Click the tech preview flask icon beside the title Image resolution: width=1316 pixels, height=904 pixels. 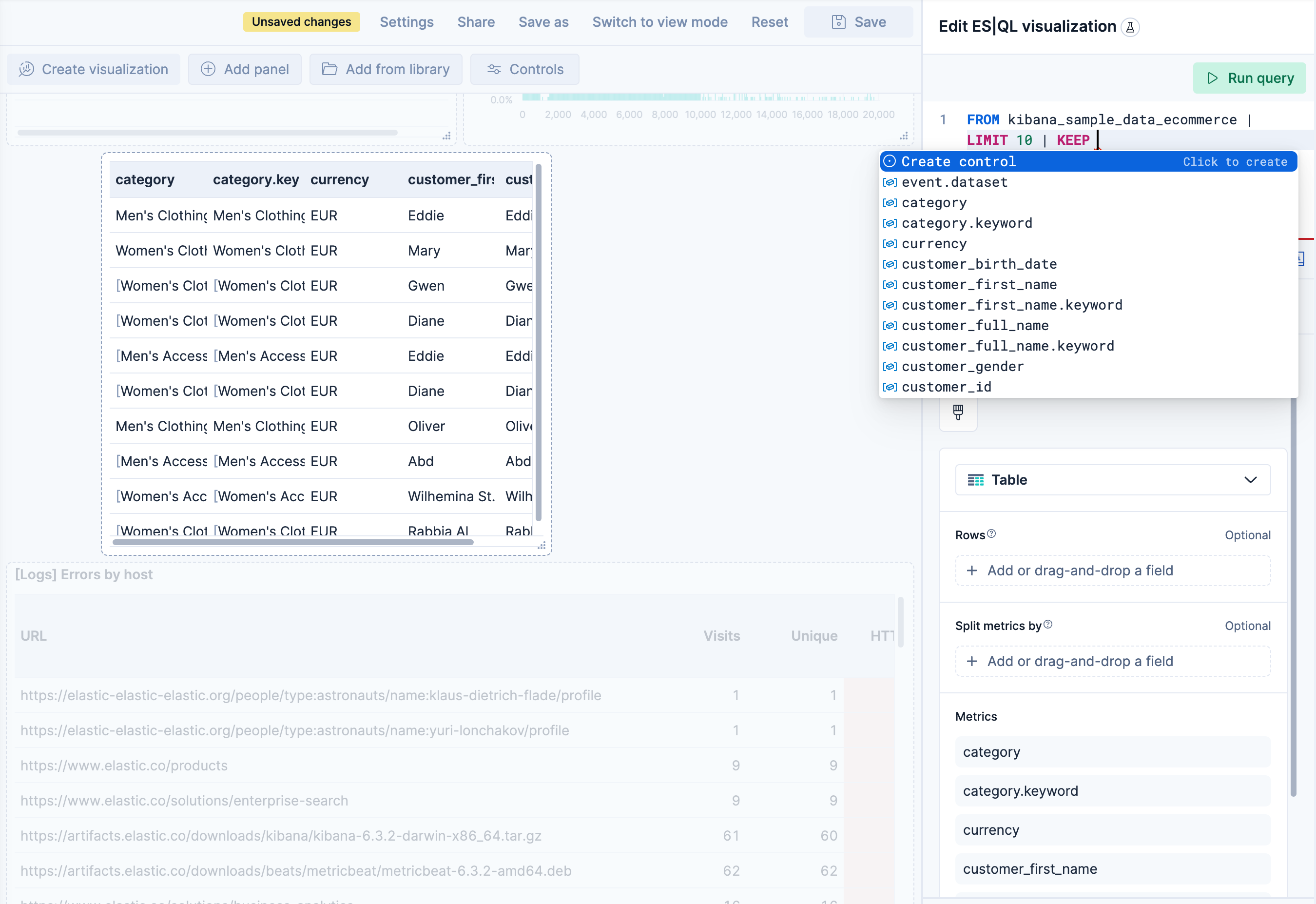pos(1131,27)
